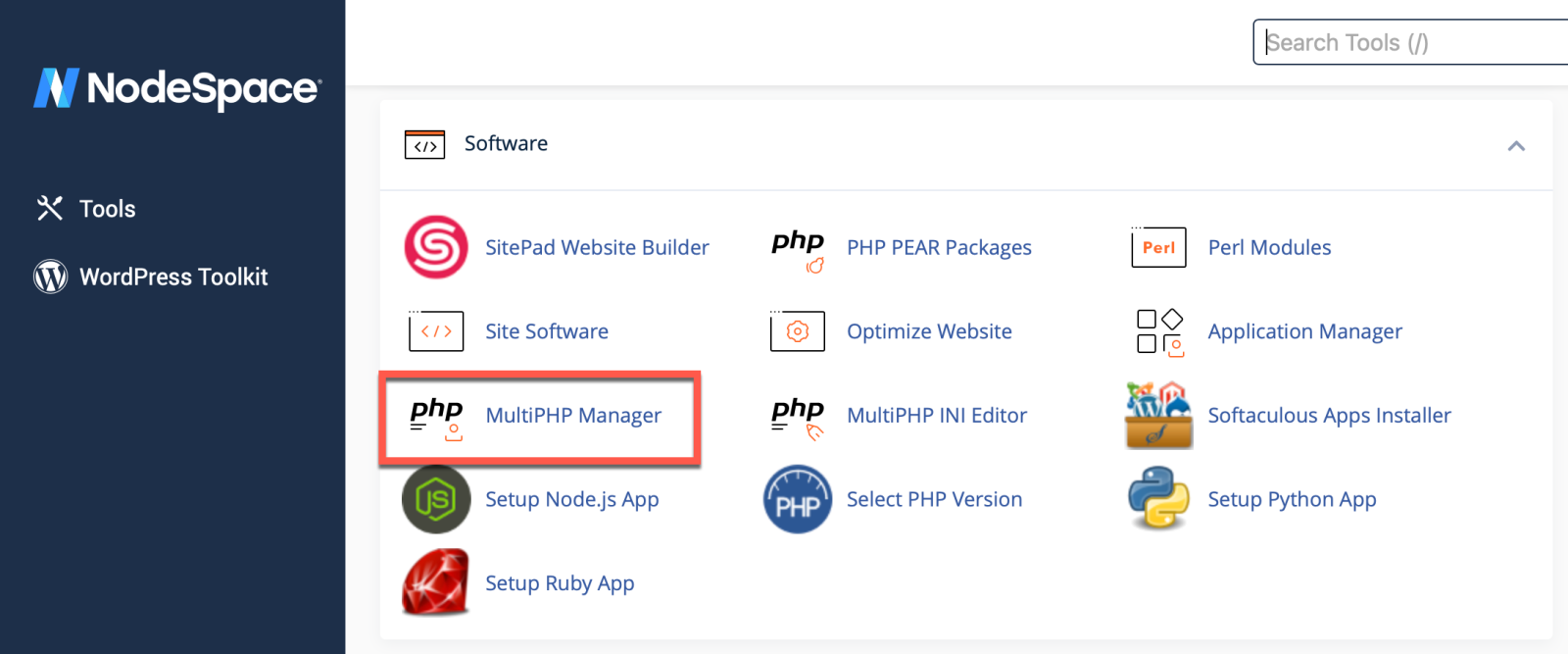The height and width of the screenshot is (654, 1568).
Task: Click the red ruby gem icon
Action: point(436,582)
